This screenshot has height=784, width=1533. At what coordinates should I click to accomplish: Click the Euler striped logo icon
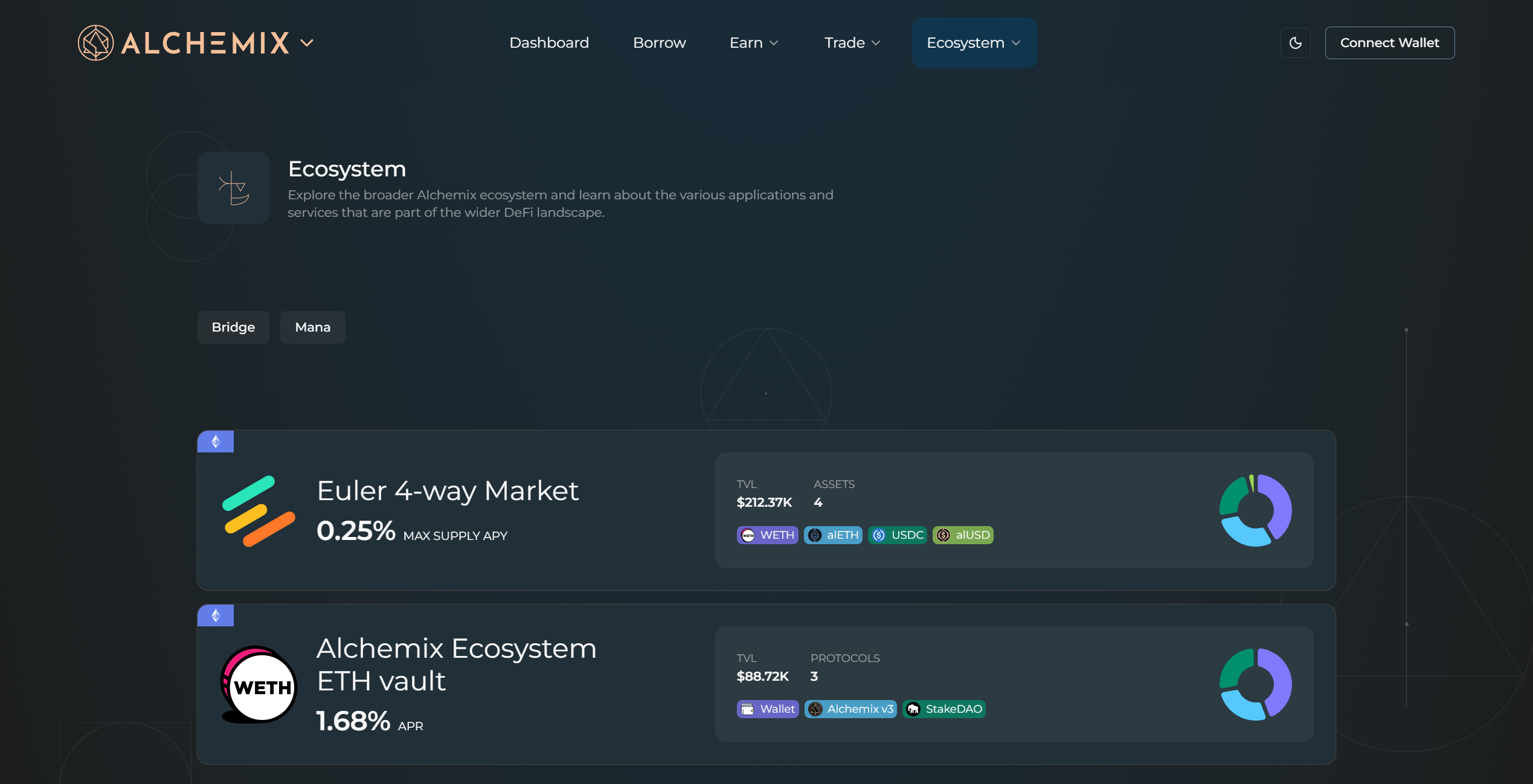(259, 511)
